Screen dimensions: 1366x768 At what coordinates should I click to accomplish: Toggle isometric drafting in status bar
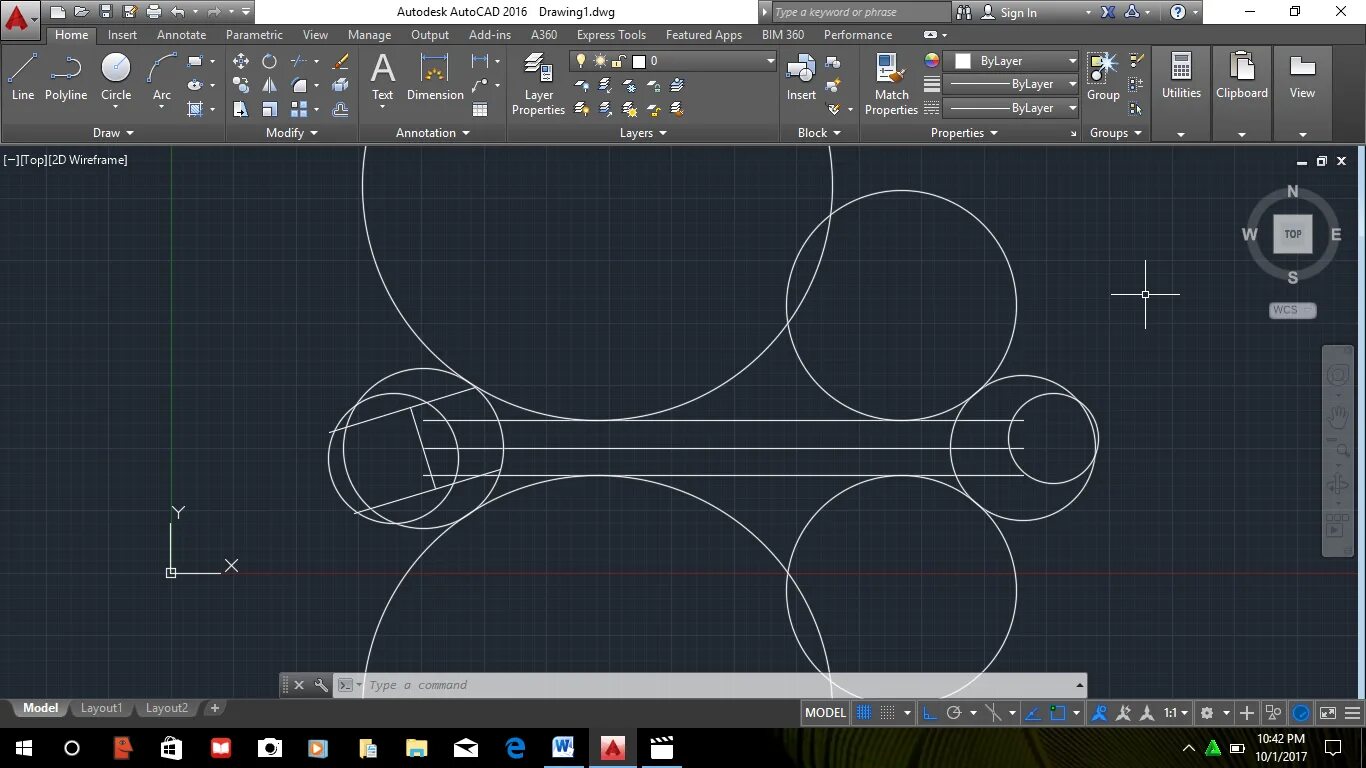pos(994,713)
